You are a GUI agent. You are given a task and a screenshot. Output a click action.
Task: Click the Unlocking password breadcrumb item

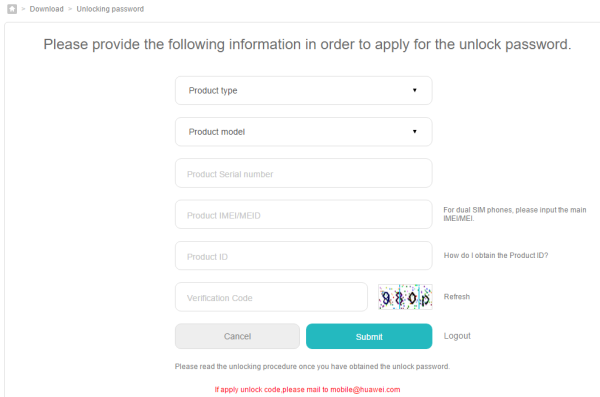tap(110, 9)
